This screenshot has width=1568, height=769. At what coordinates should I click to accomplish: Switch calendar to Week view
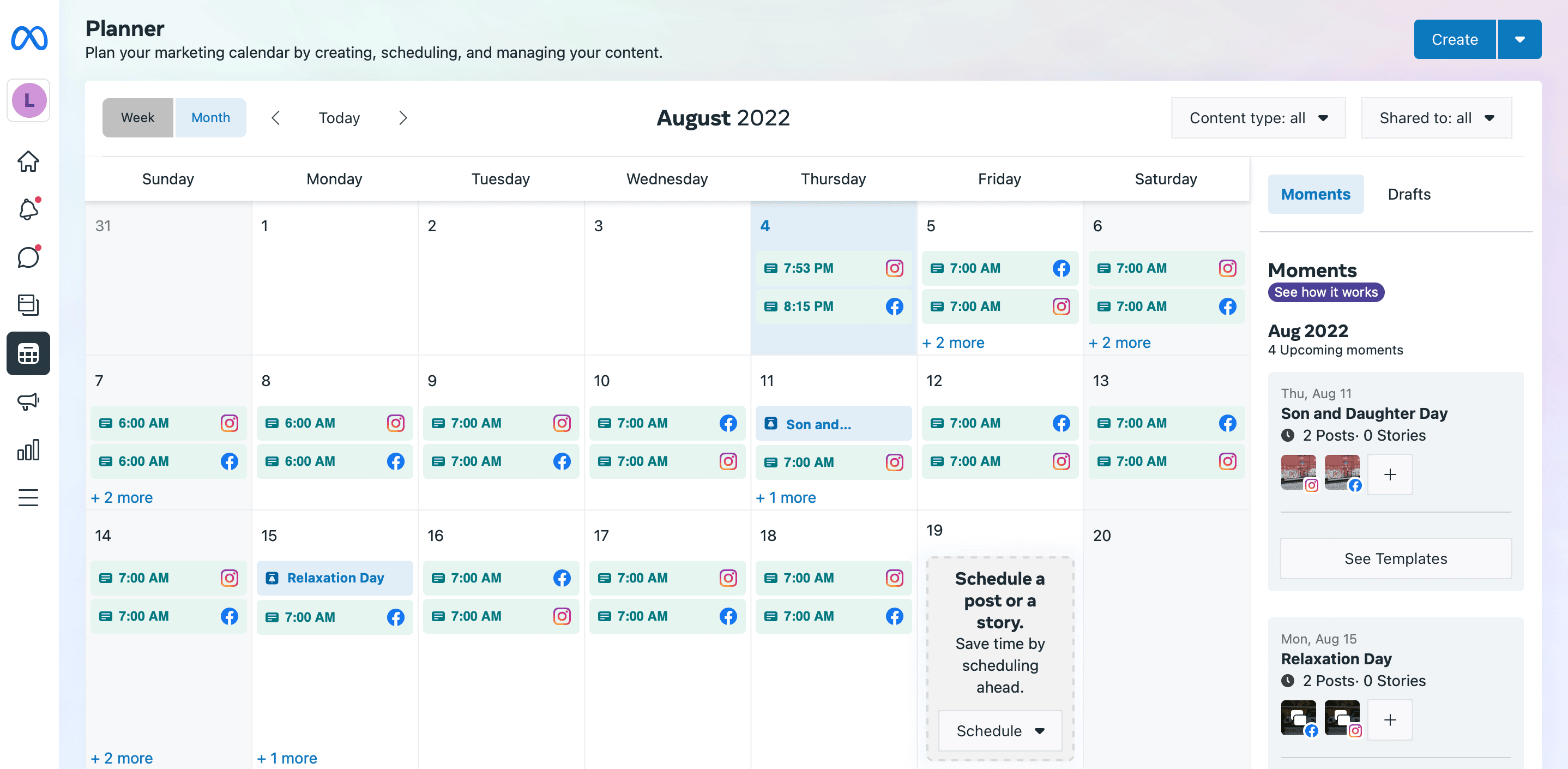pyautogui.click(x=137, y=117)
